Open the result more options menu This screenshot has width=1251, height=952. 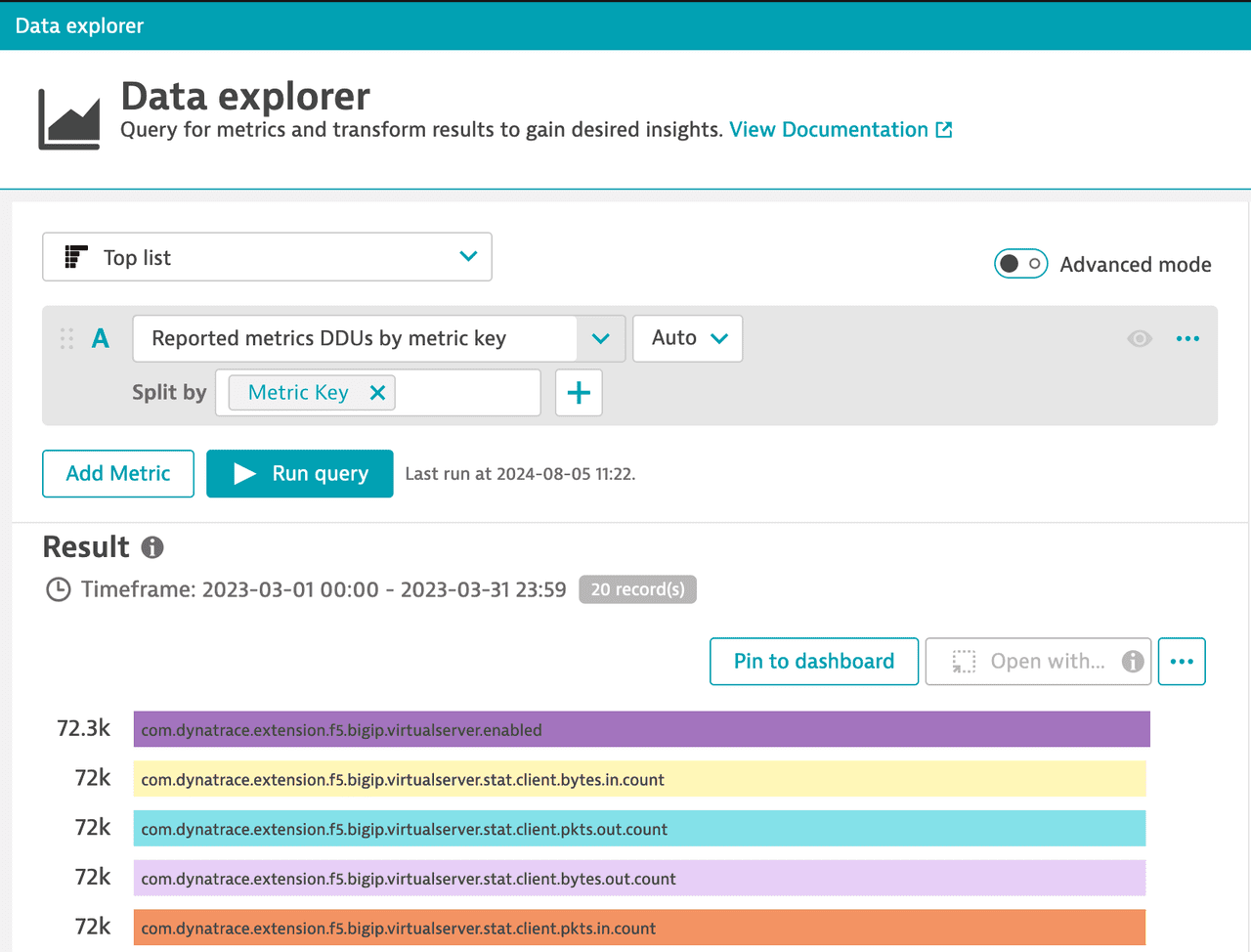click(x=1182, y=662)
